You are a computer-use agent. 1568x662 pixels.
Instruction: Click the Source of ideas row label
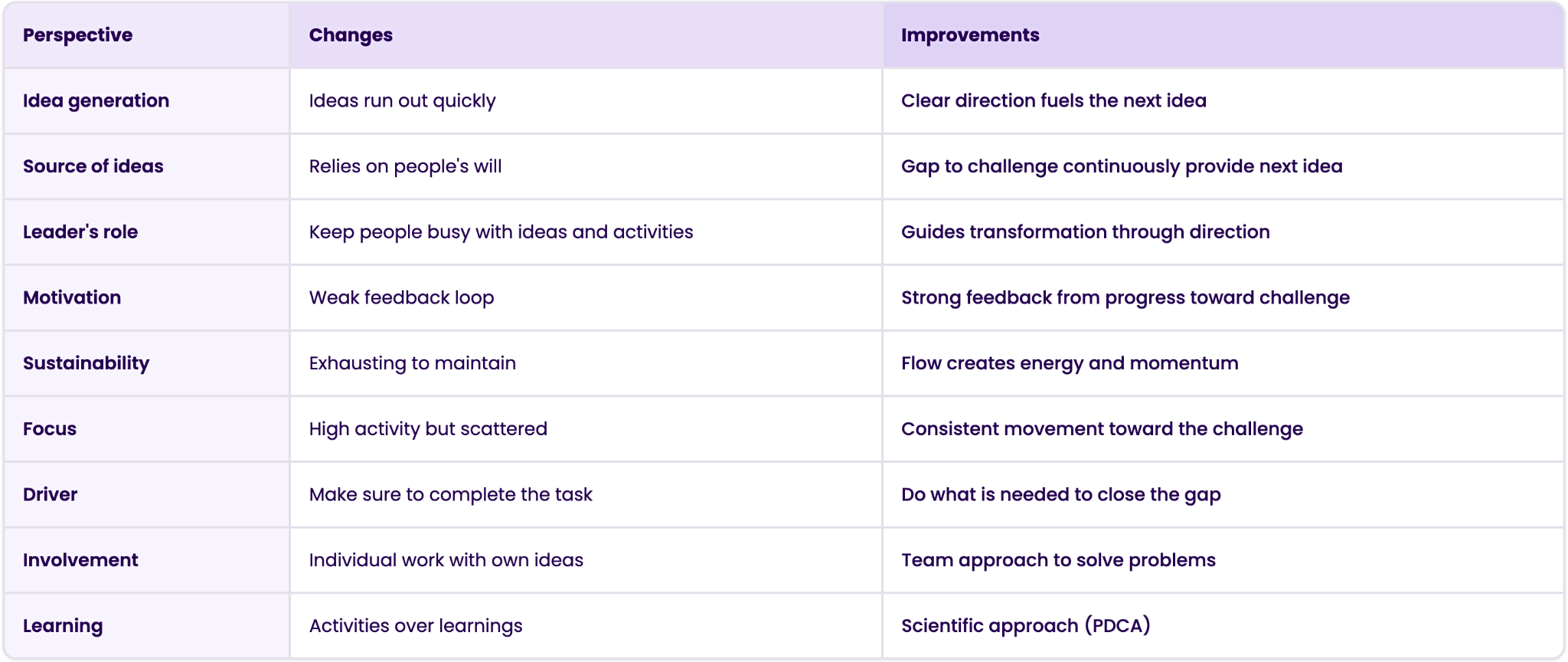pos(93,166)
